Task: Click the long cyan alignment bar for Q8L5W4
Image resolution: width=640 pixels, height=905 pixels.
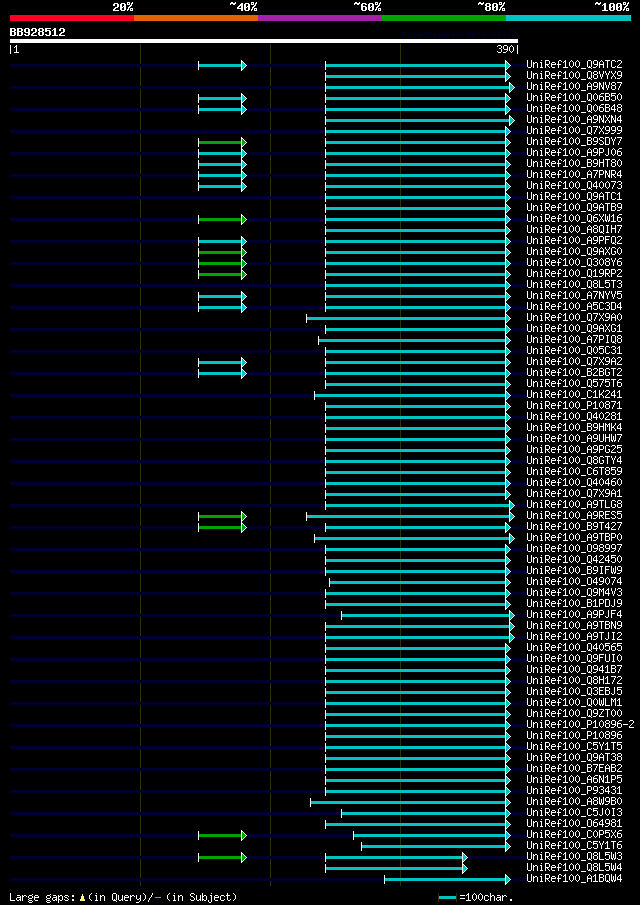Action: [396, 869]
